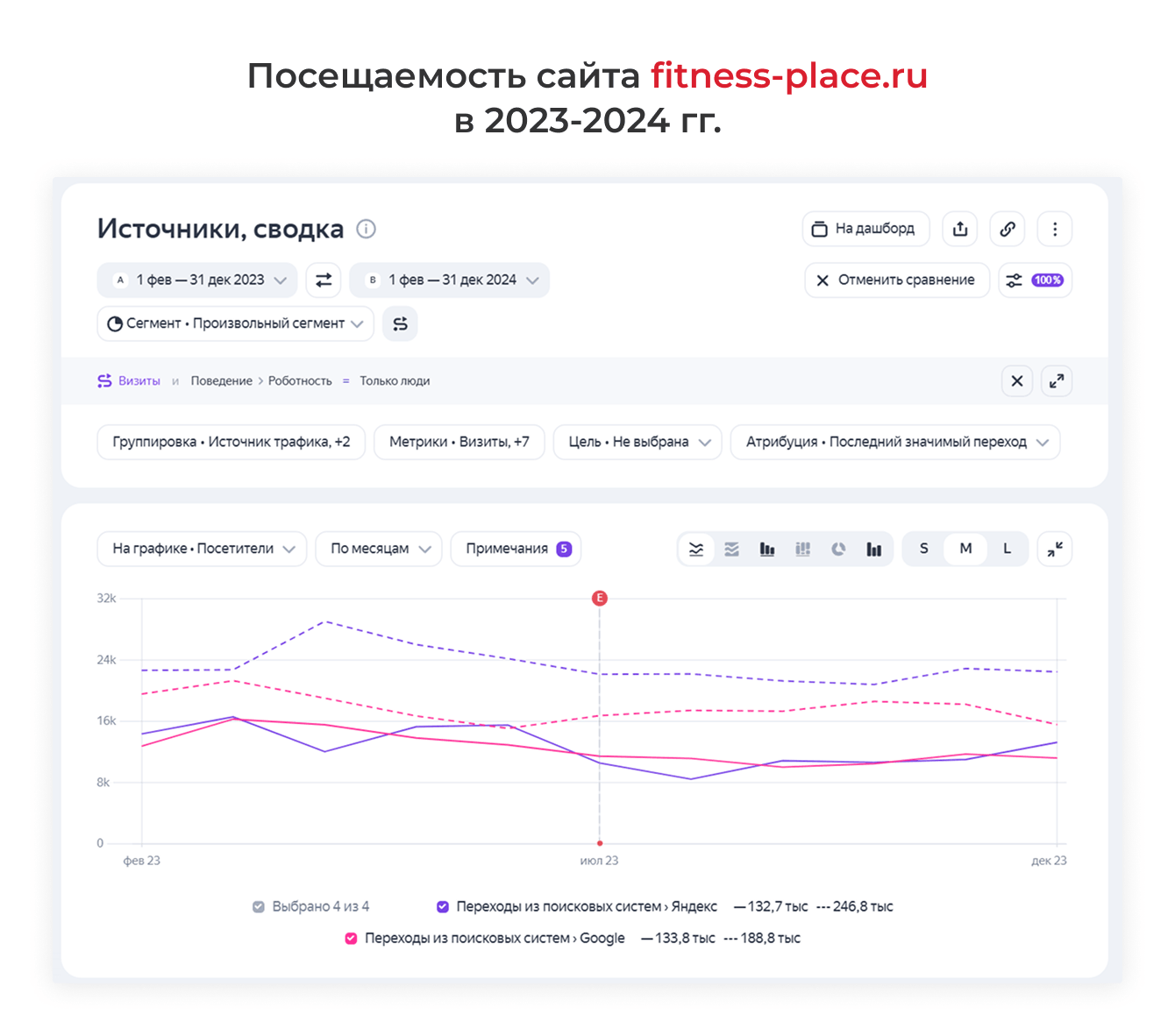Viewport: 1175px width, 1036px height.
Task: Open Метрики Визиты +7 settings
Action: point(459,442)
